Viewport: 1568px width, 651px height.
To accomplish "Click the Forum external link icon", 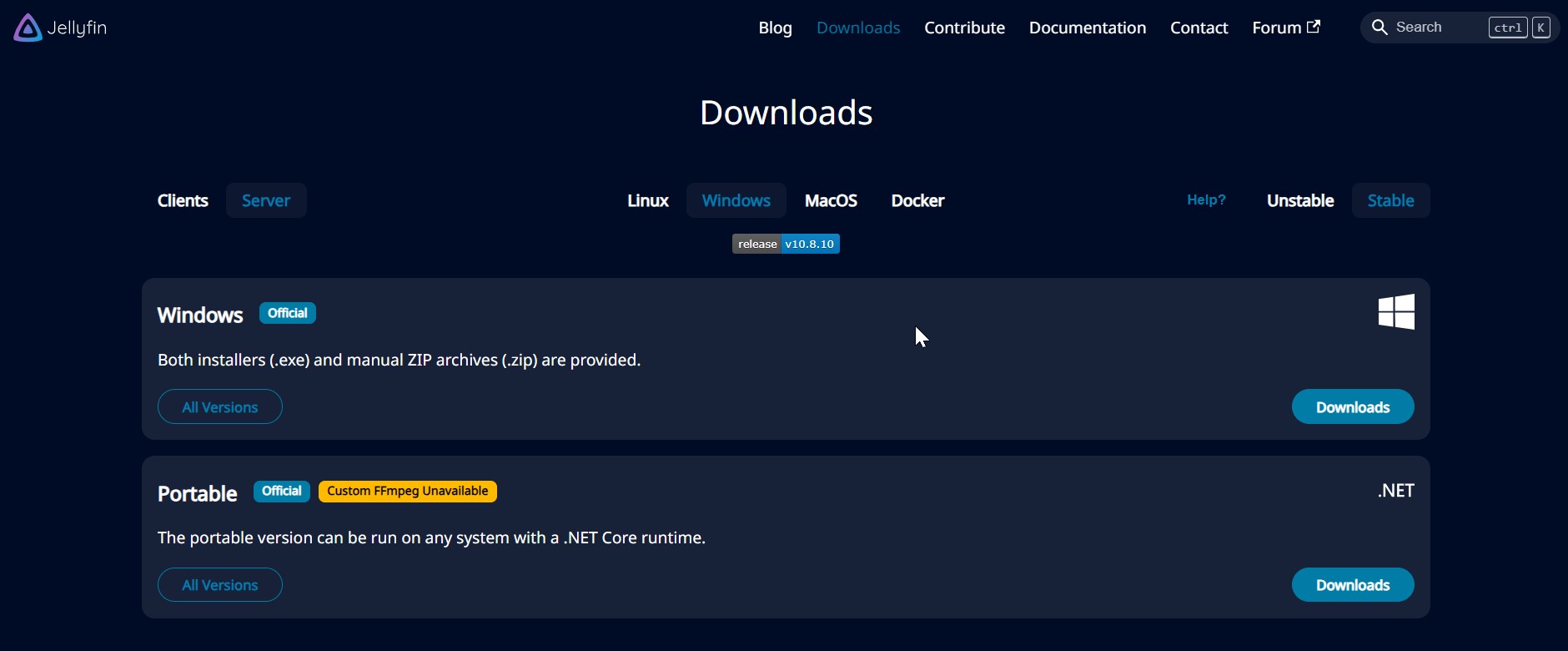I will (x=1314, y=27).
